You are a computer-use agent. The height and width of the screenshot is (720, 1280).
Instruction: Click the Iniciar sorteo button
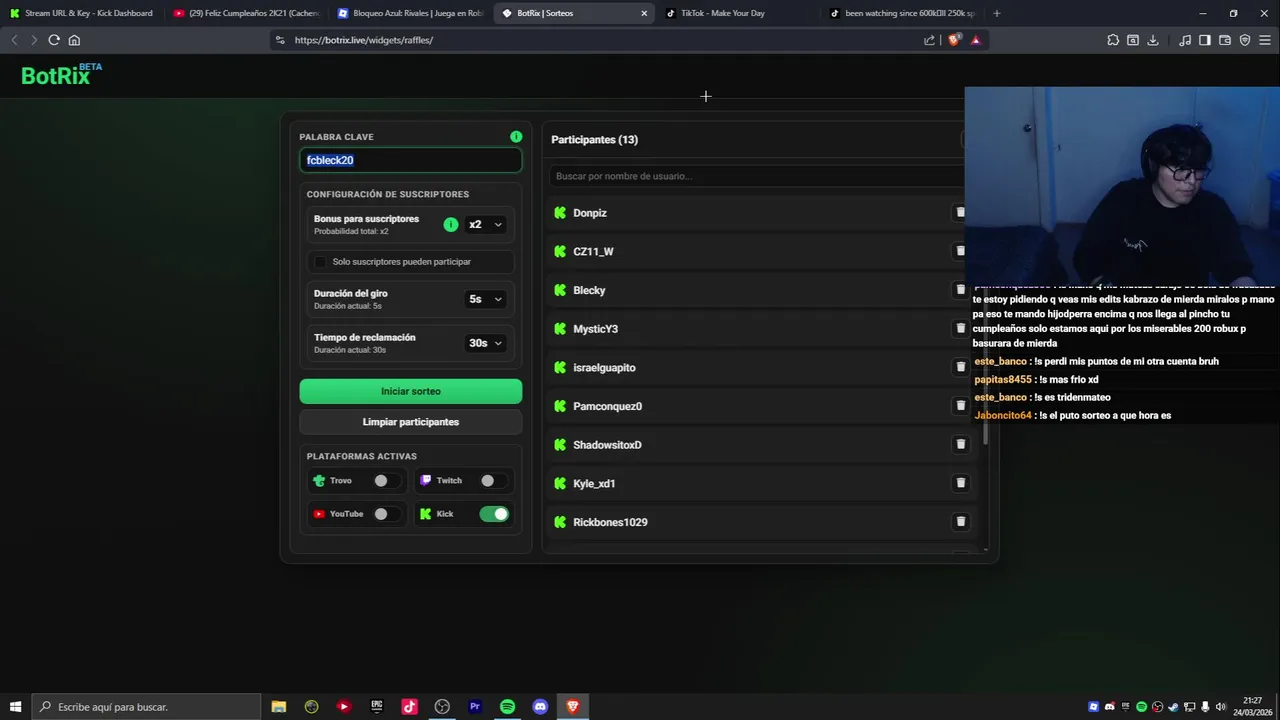coord(411,391)
